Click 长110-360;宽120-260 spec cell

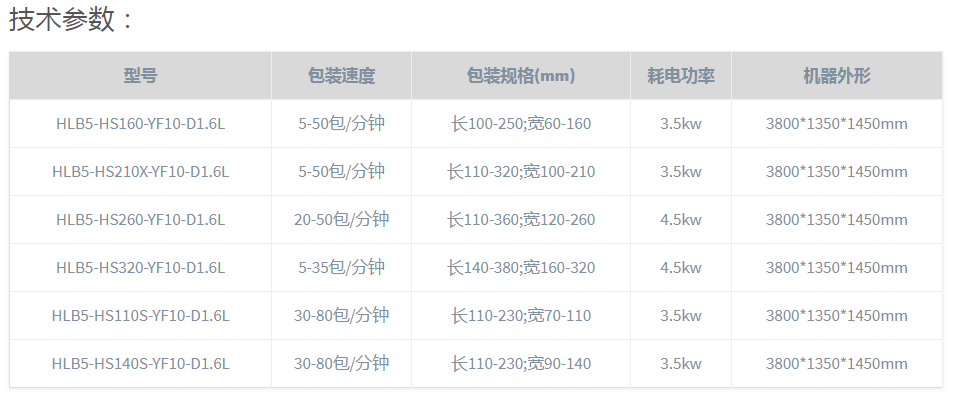click(521, 220)
